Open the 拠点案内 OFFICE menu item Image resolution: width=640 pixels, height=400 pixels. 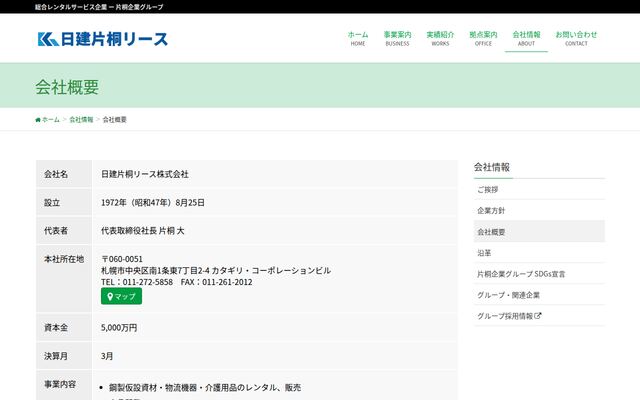(483, 38)
